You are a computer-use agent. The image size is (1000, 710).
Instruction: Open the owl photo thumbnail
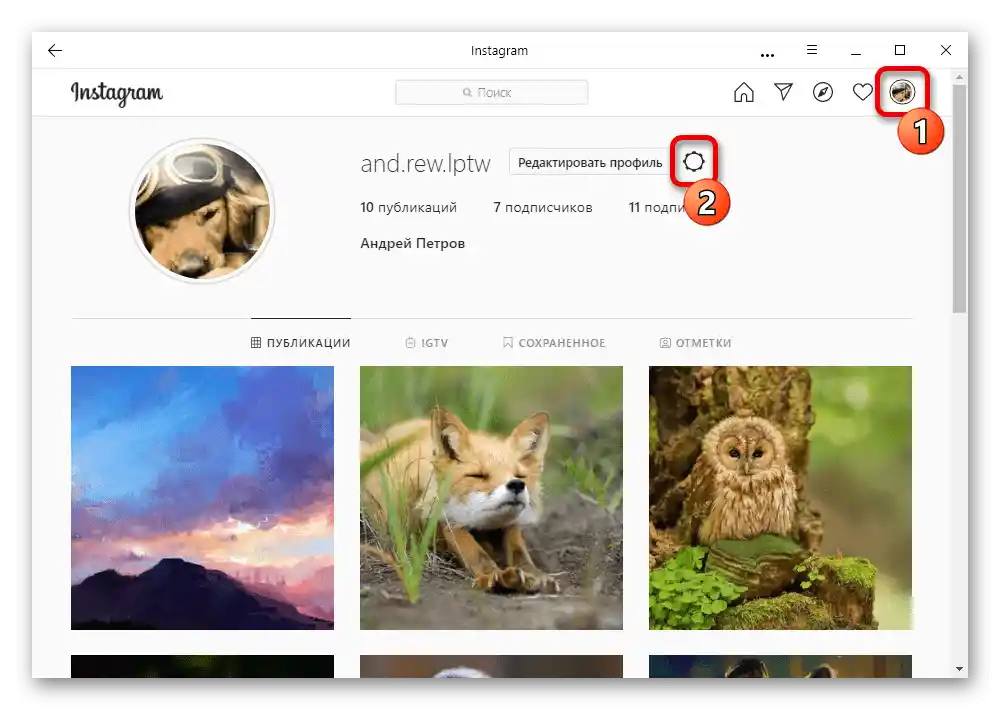pos(780,497)
